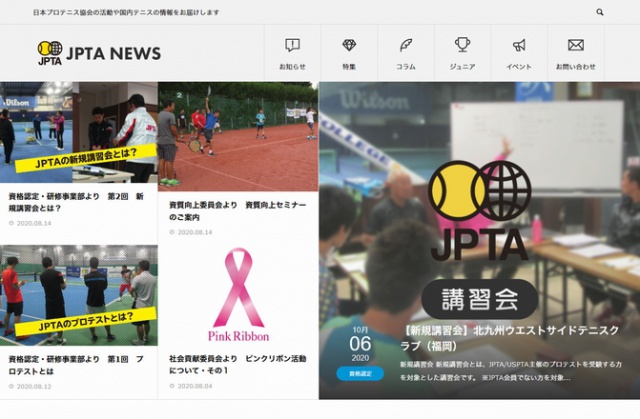Open clay court tennis lesson thumbnail
This screenshot has width=640, height=419.
tap(238, 137)
